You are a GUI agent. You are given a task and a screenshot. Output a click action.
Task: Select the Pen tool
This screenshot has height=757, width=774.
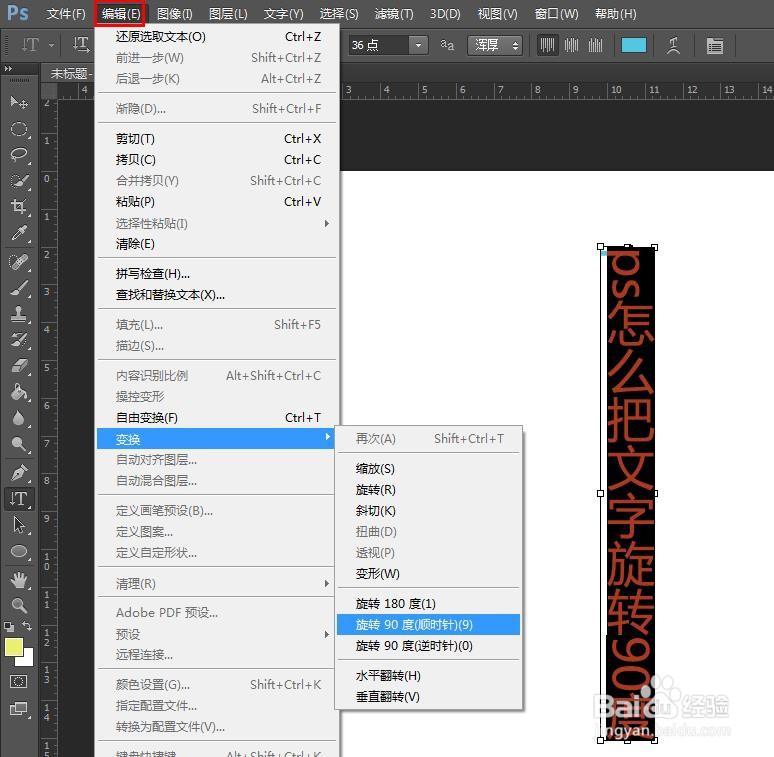19,473
